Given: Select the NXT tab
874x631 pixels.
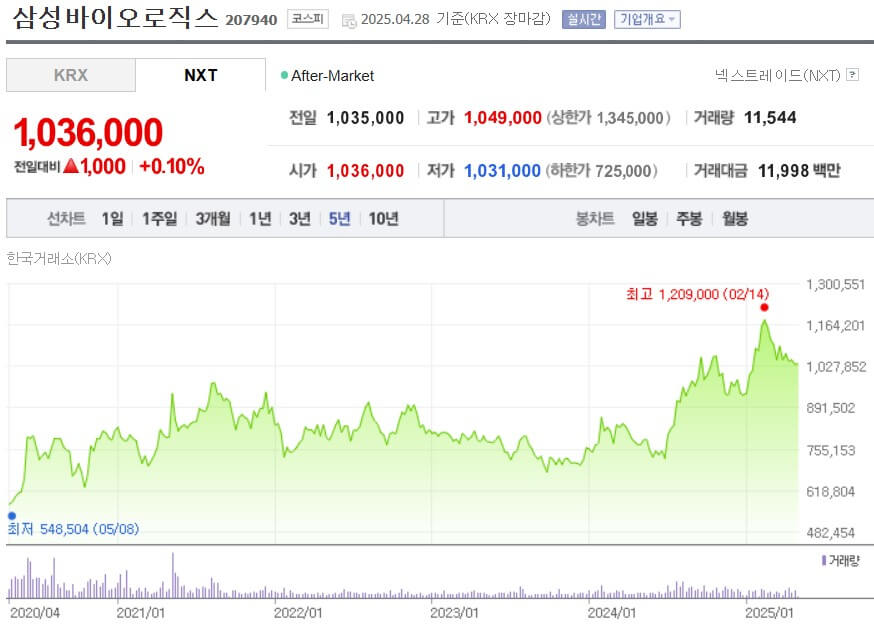Looking at the screenshot, I should tap(200, 74).
